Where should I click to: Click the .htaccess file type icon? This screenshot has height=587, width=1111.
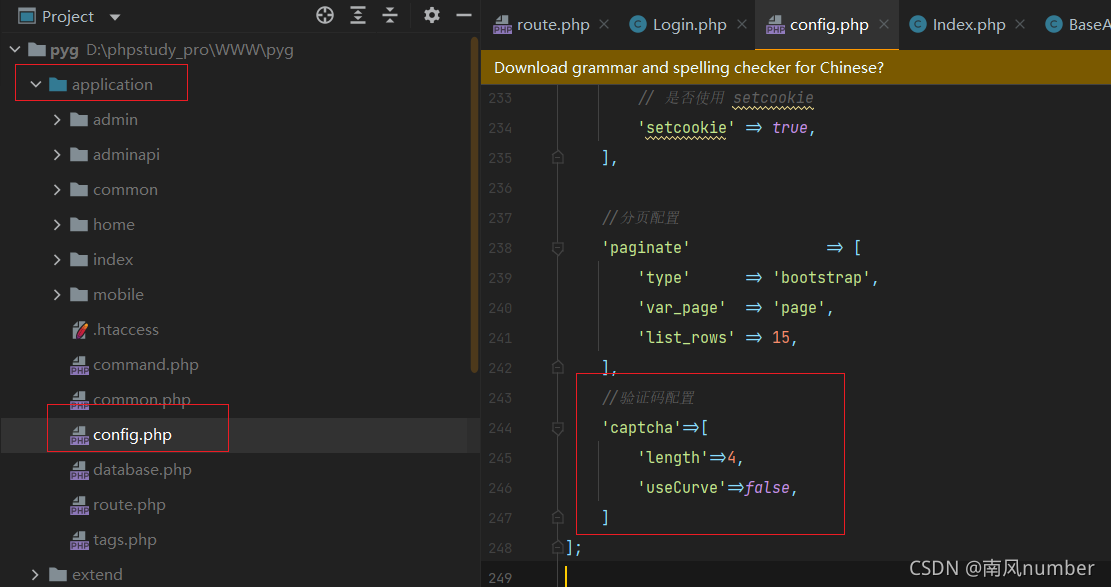tap(79, 330)
